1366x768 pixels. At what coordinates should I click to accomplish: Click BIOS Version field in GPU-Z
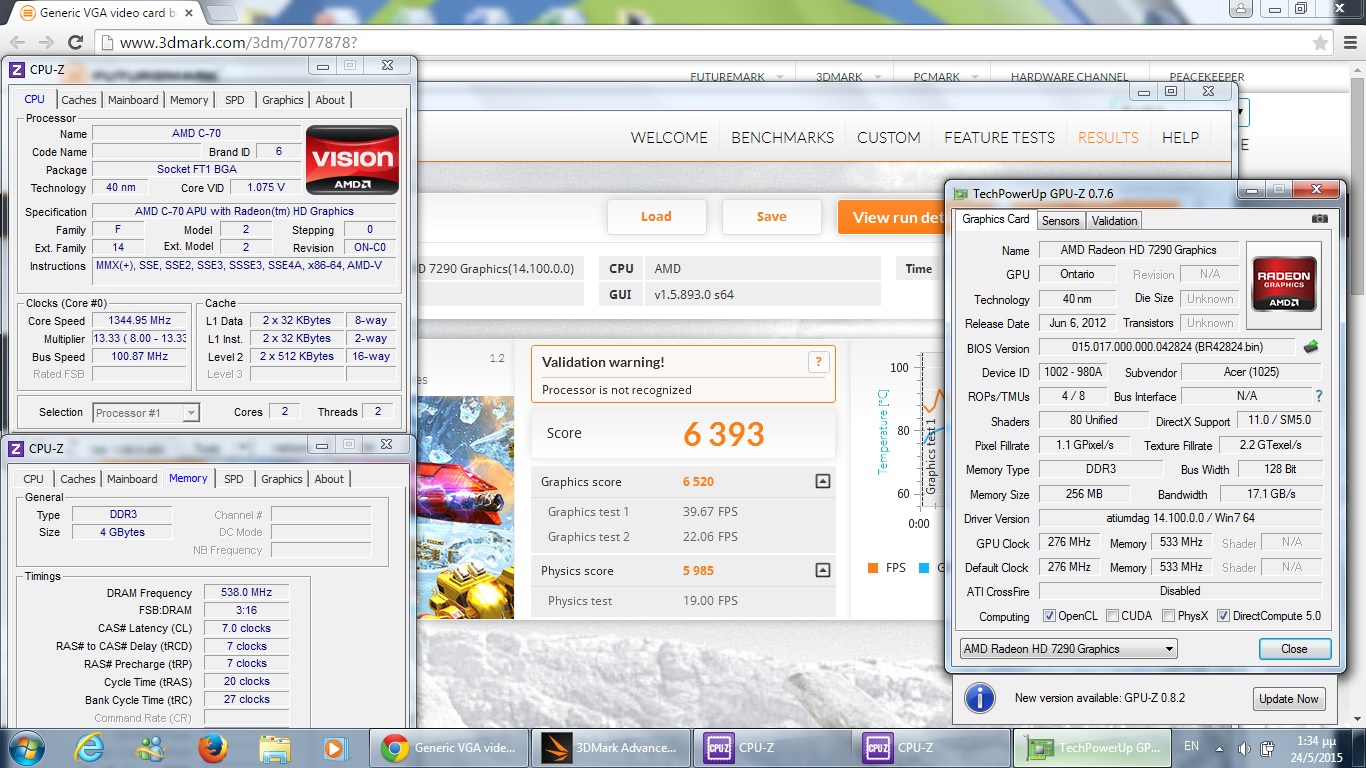(1167, 347)
